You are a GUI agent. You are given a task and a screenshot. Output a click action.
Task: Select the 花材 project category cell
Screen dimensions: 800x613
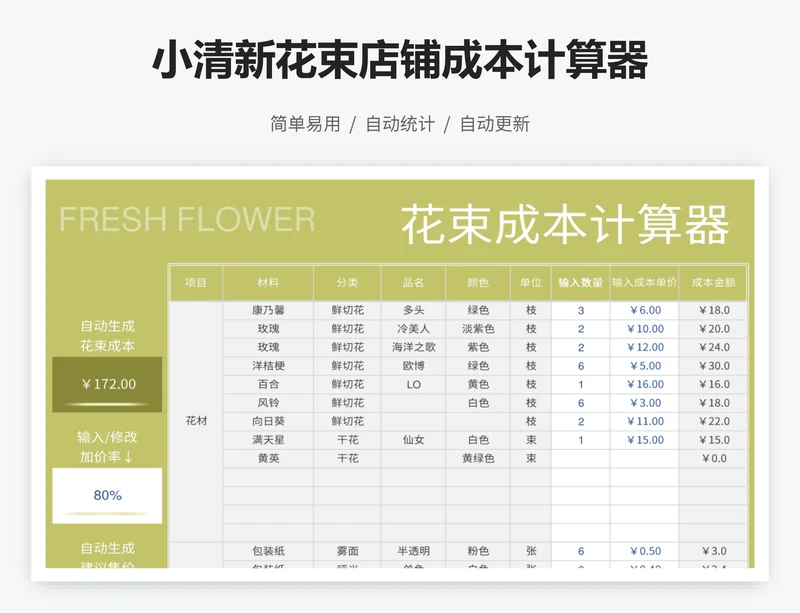click(x=196, y=421)
